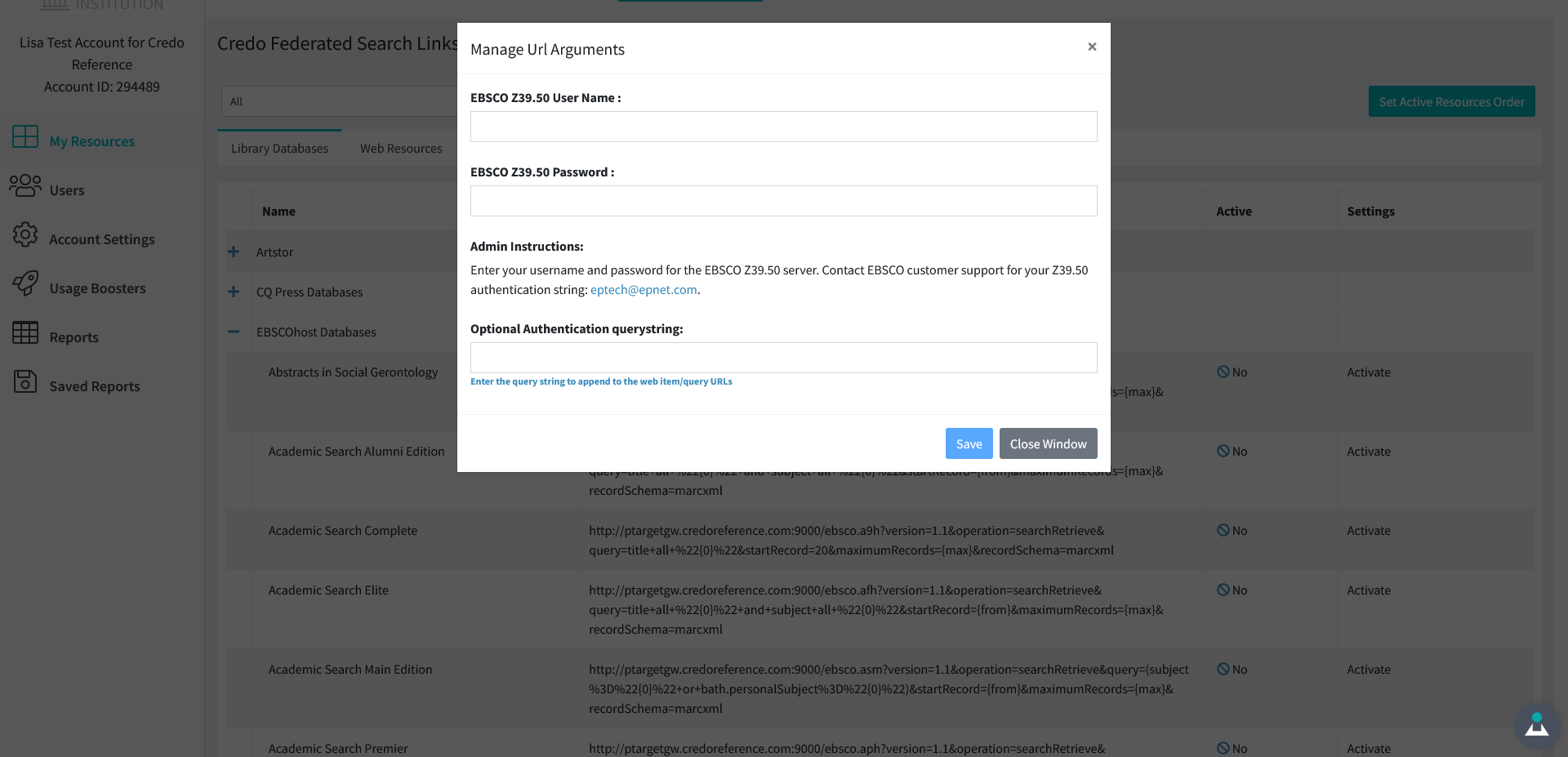
Task: Collapse the EBSCOhost Databases group
Action: [234, 332]
